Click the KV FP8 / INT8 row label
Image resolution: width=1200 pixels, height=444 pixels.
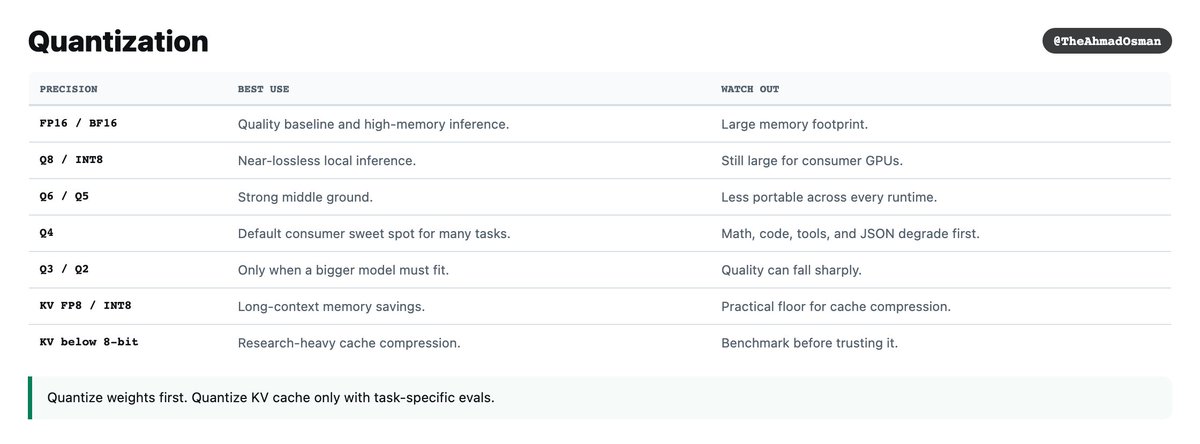pos(86,306)
